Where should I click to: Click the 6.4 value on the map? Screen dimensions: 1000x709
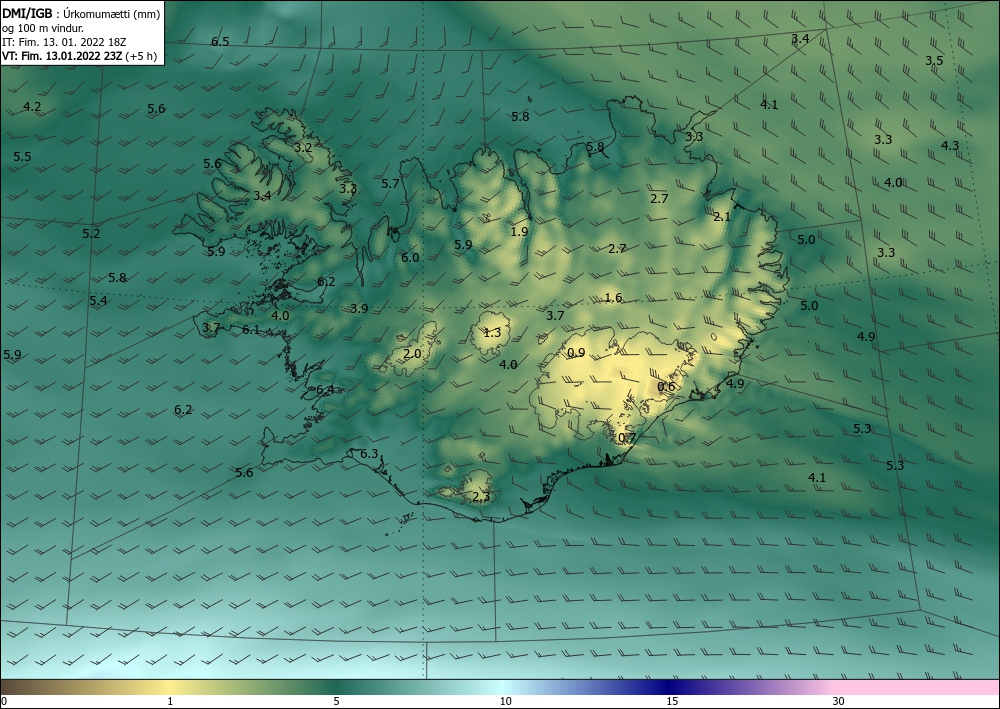pos(325,390)
